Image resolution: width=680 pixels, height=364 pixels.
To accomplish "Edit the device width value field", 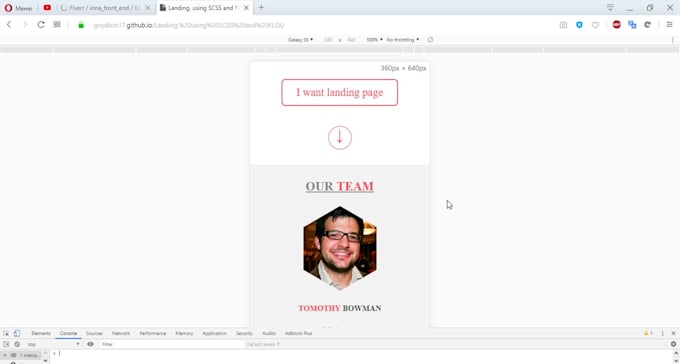I will pyautogui.click(x=328, y=39).
